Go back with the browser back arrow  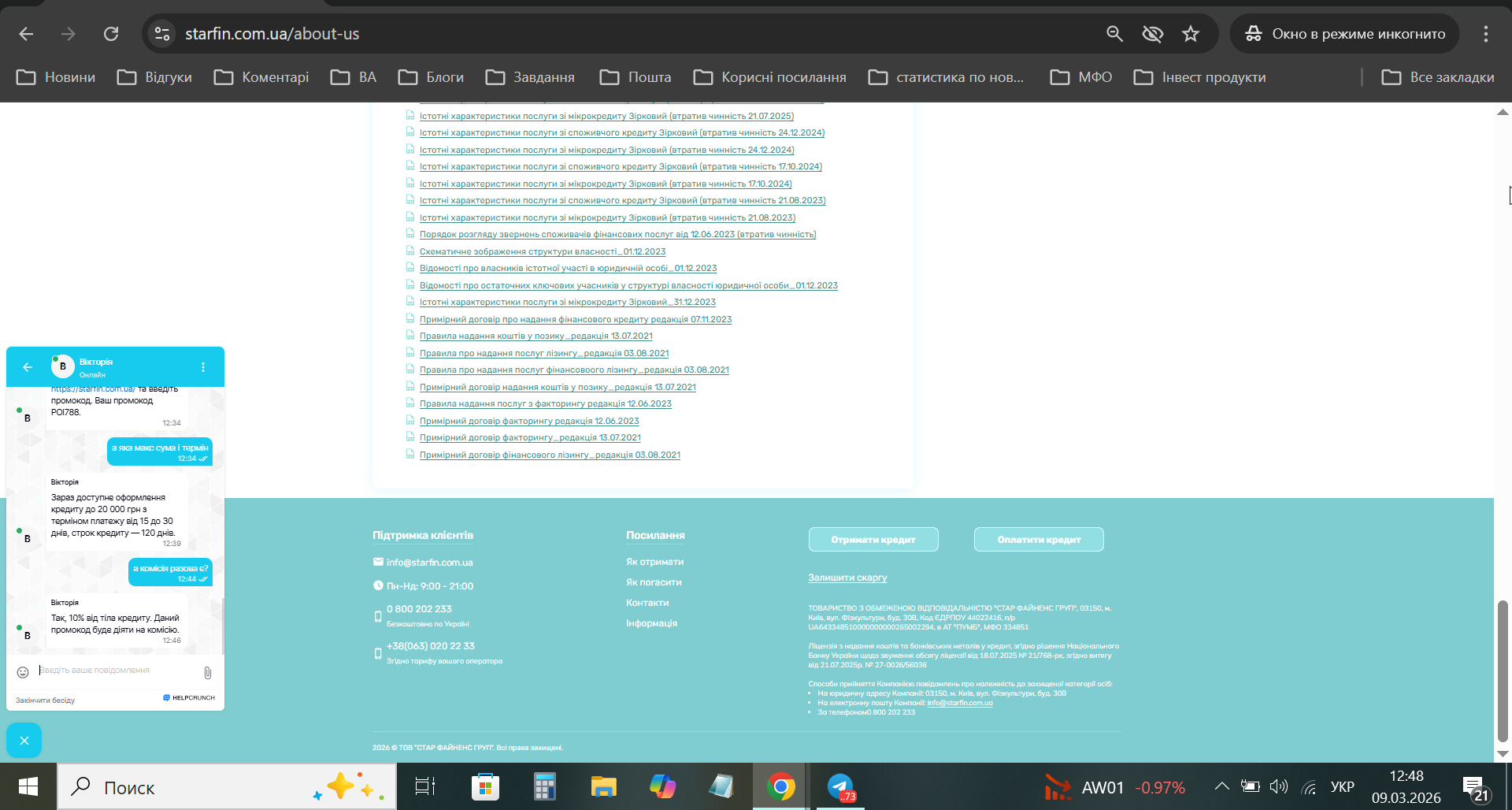[x=26, y=34]
